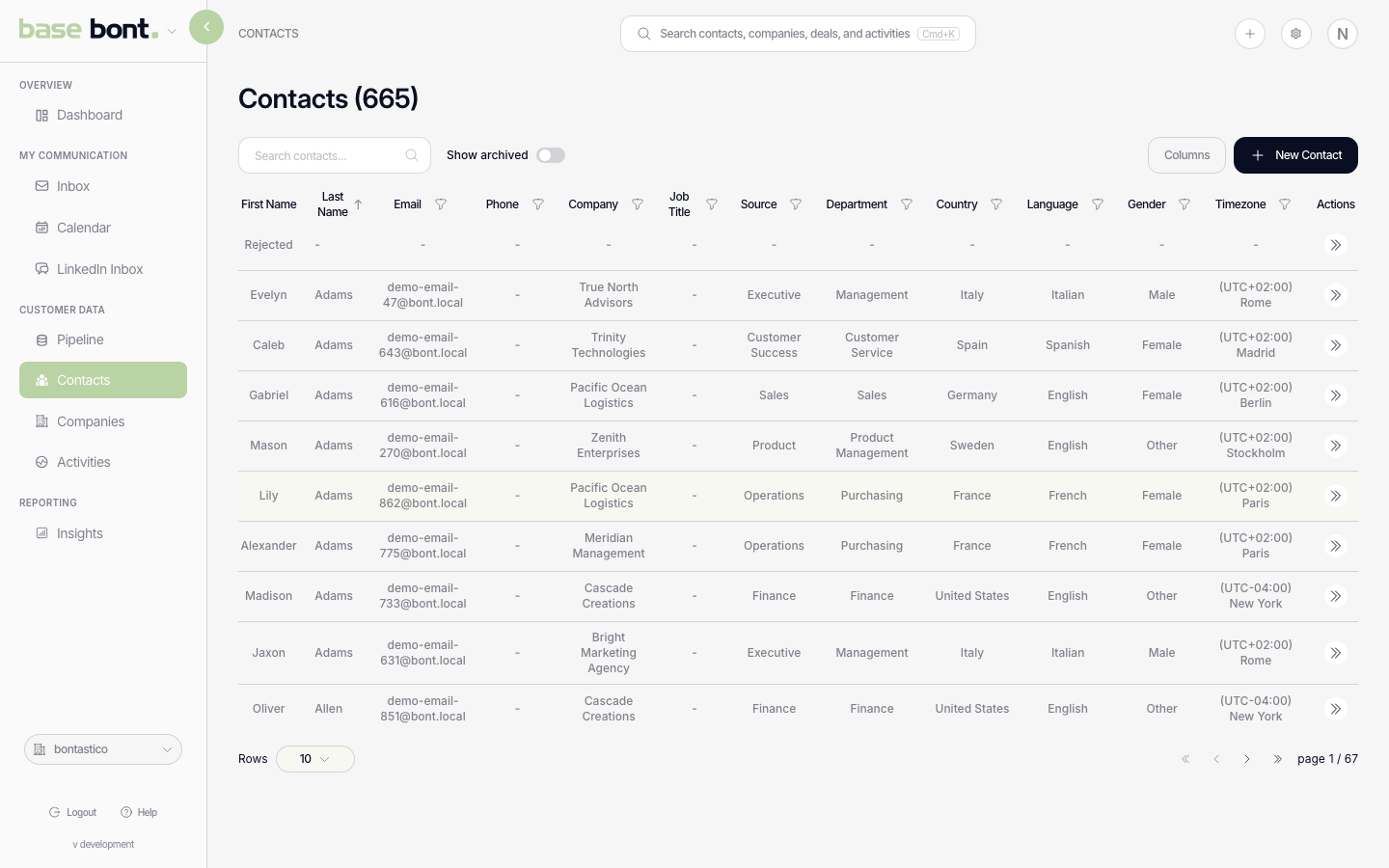Open the Columns button
Viewport: 1389px width, 868px height.
[1186, 155]
